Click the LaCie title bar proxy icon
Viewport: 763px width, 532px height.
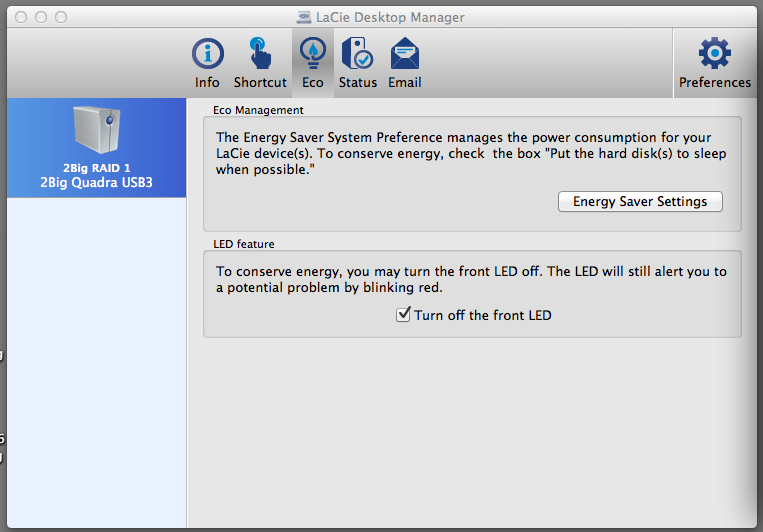304,18
